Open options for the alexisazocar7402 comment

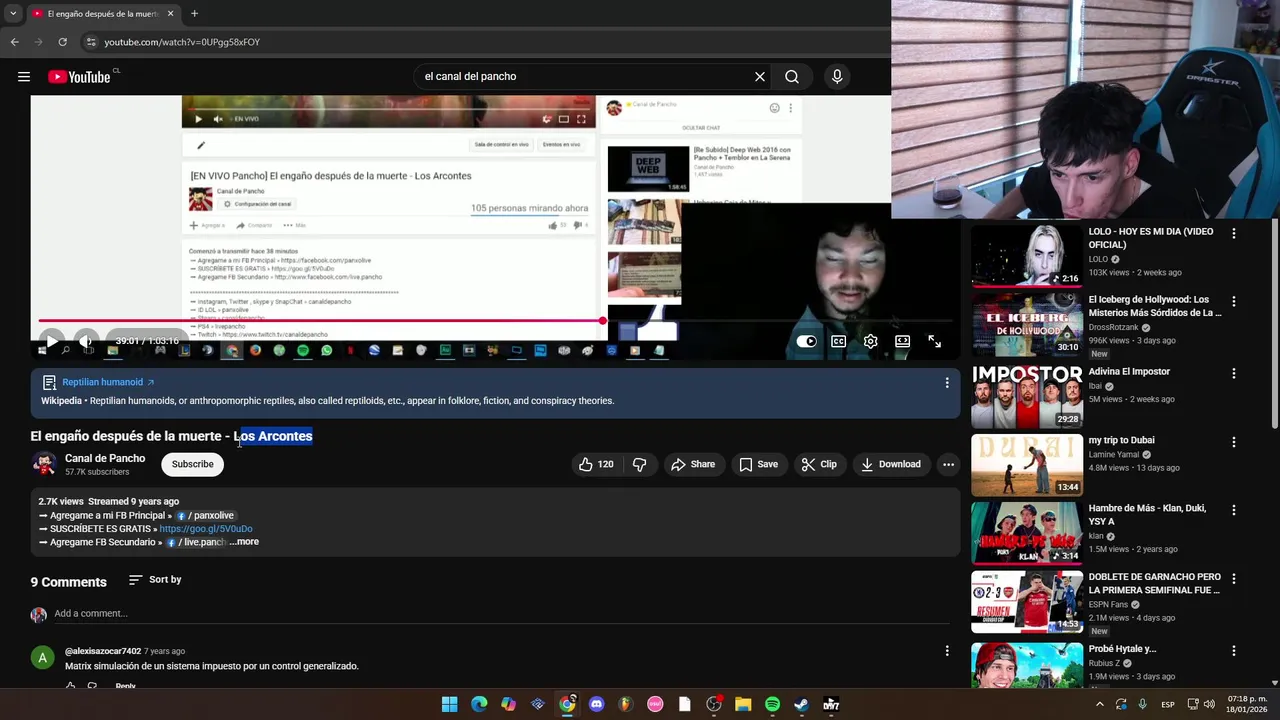pyautogui.click(x=947, y=651)
